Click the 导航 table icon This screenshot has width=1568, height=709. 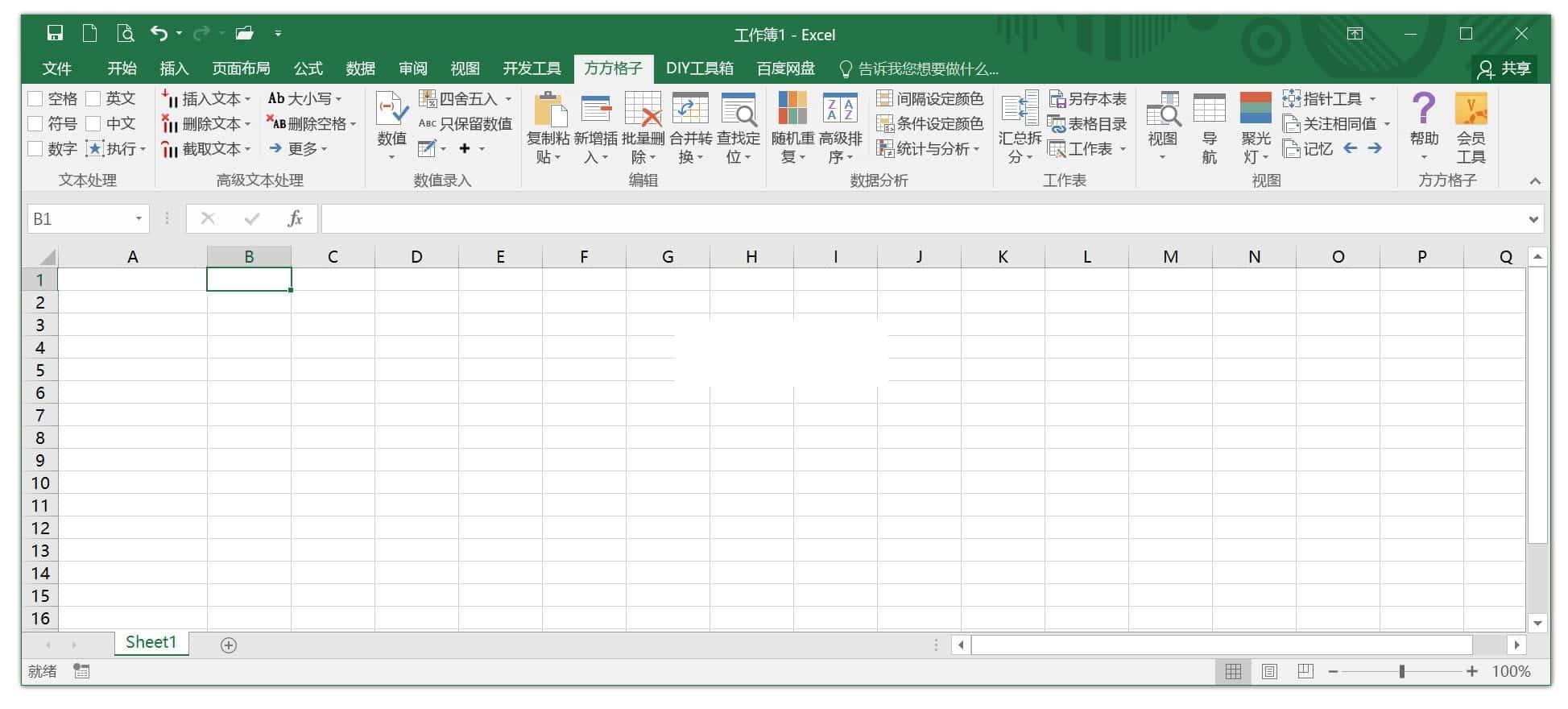click(1209, 109)
